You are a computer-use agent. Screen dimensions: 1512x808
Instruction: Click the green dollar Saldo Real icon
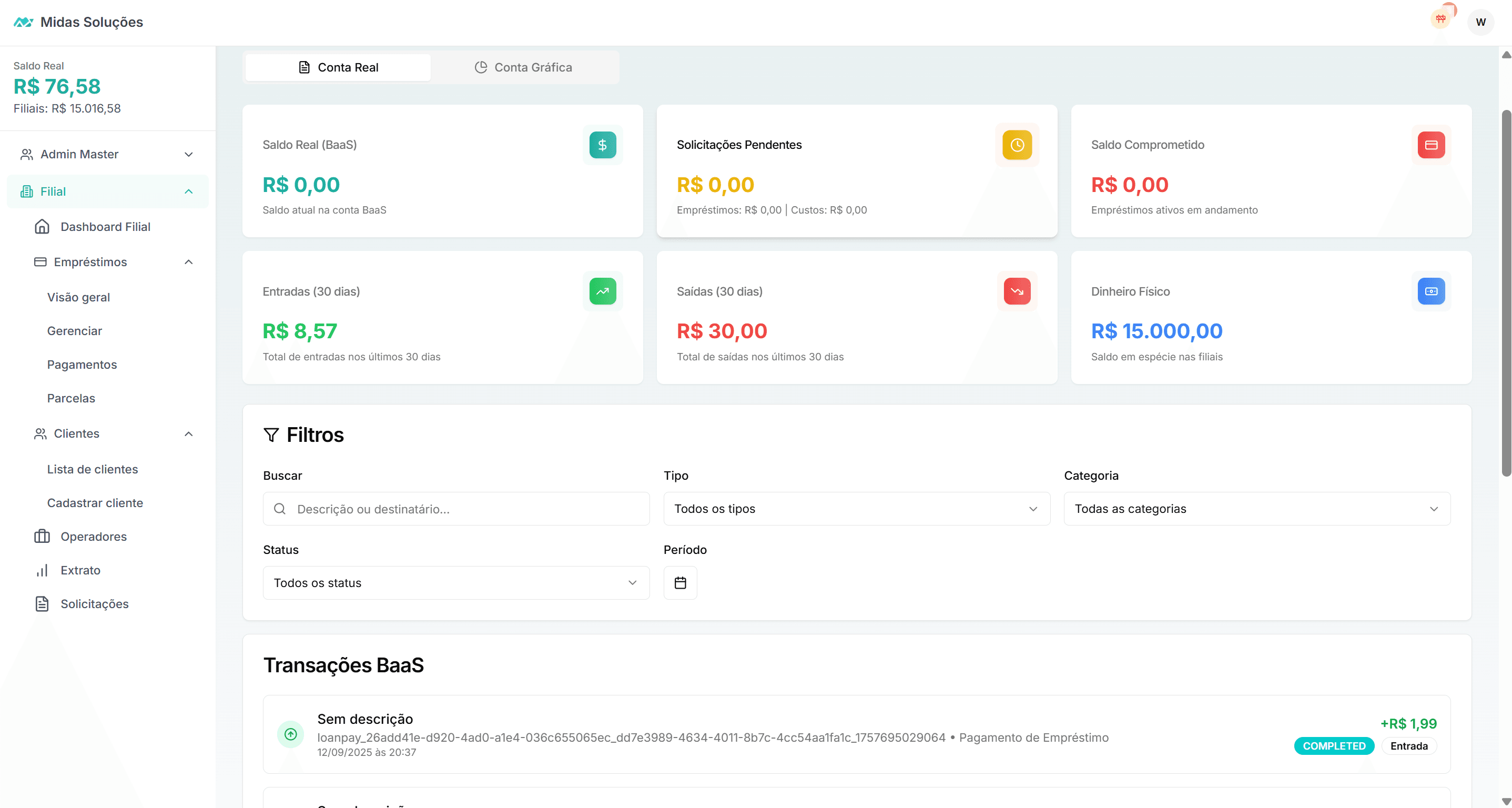pyautogui.click(x=602, y=145)
